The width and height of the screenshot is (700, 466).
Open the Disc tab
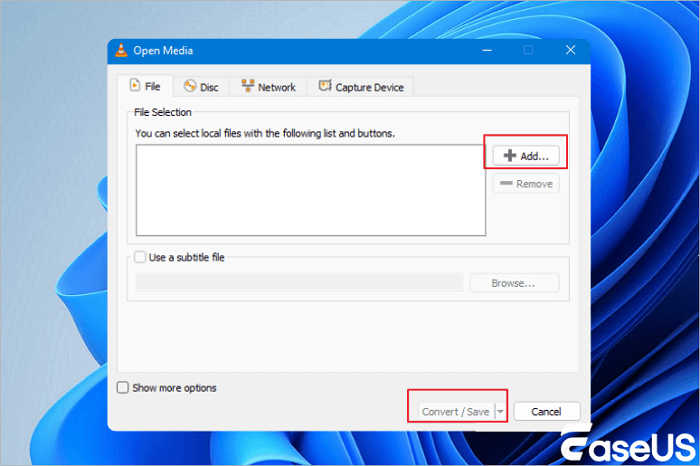pyautogui.click(x=201, y=87)
